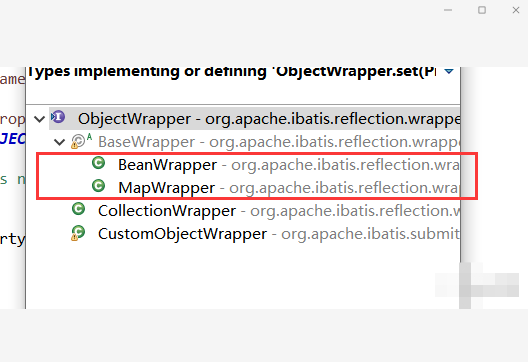This screenshot has height=362, width=528.
Task: Click the MapWrapper green class icon
Action: pos(99,186)
